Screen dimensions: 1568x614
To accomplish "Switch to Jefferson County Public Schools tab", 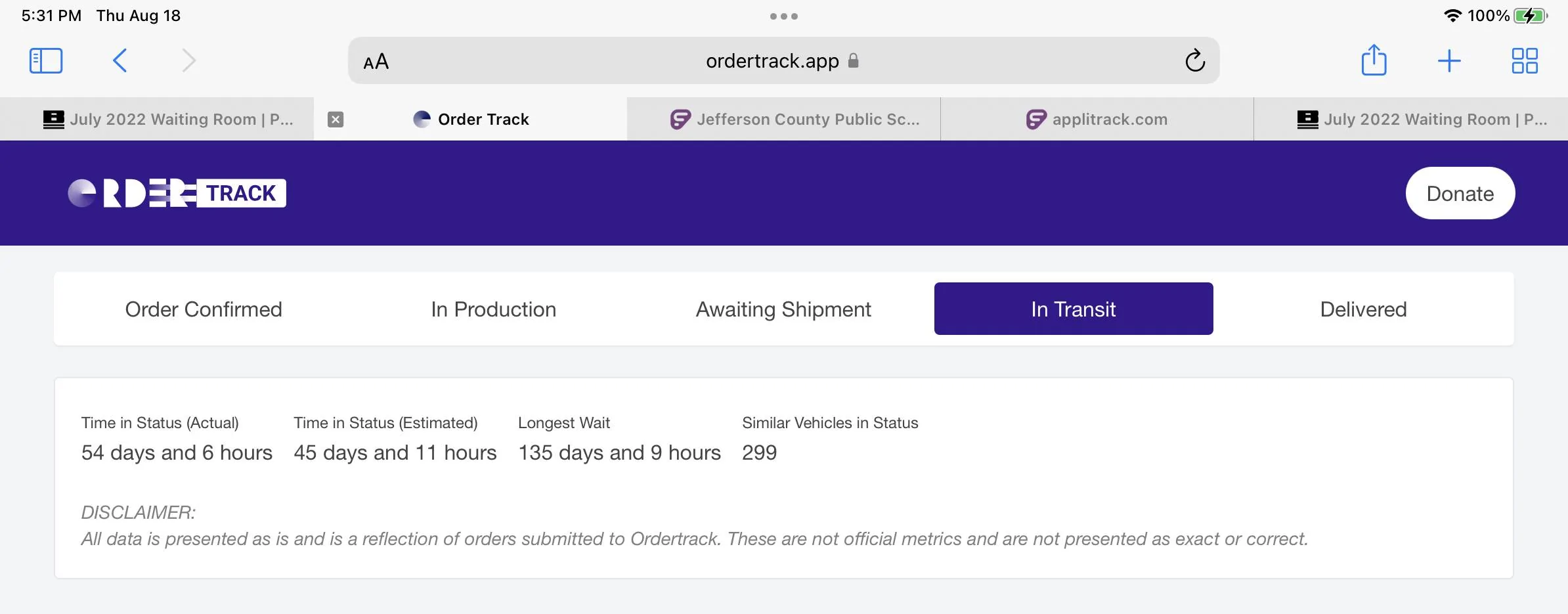I will (795, 120).
